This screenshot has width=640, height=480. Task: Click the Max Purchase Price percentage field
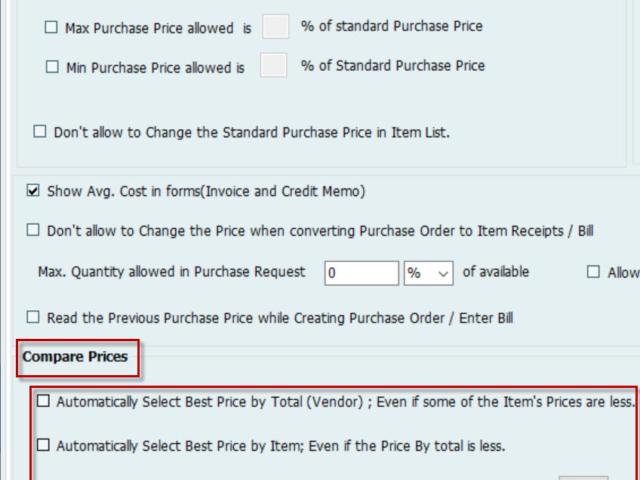(x=275, y=27)
